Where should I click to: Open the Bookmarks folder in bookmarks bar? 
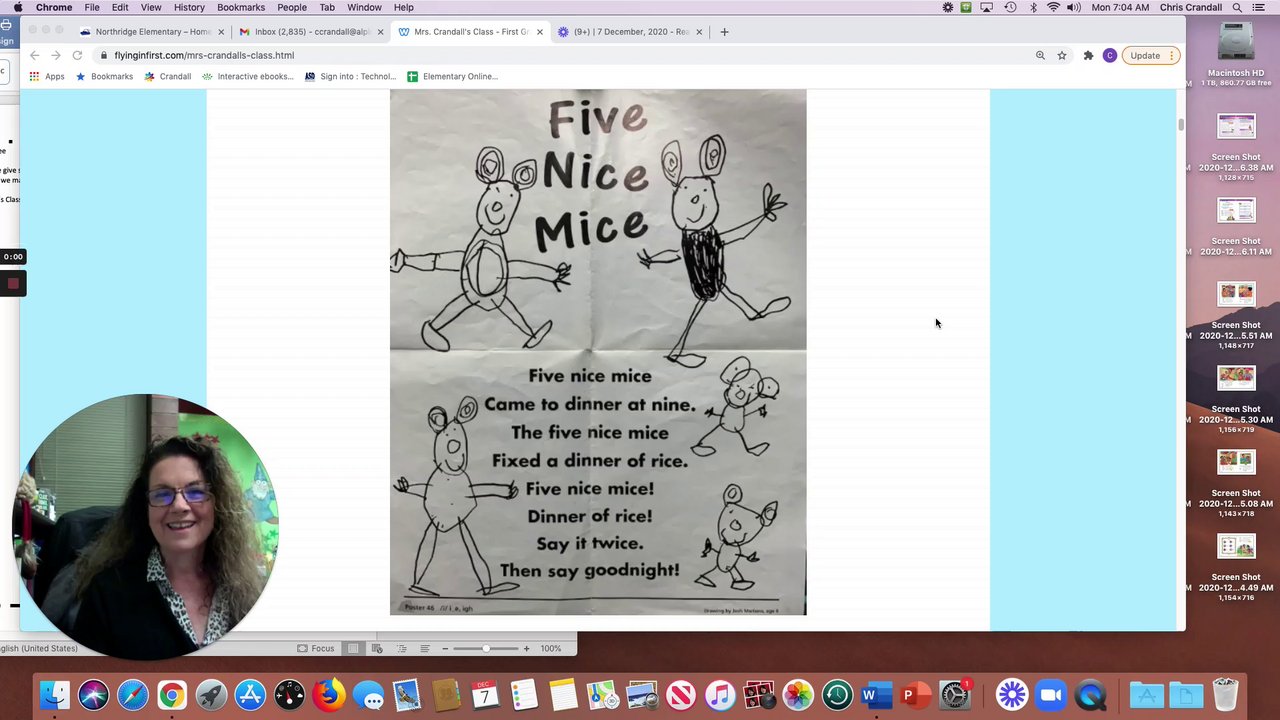click(105, 76)
